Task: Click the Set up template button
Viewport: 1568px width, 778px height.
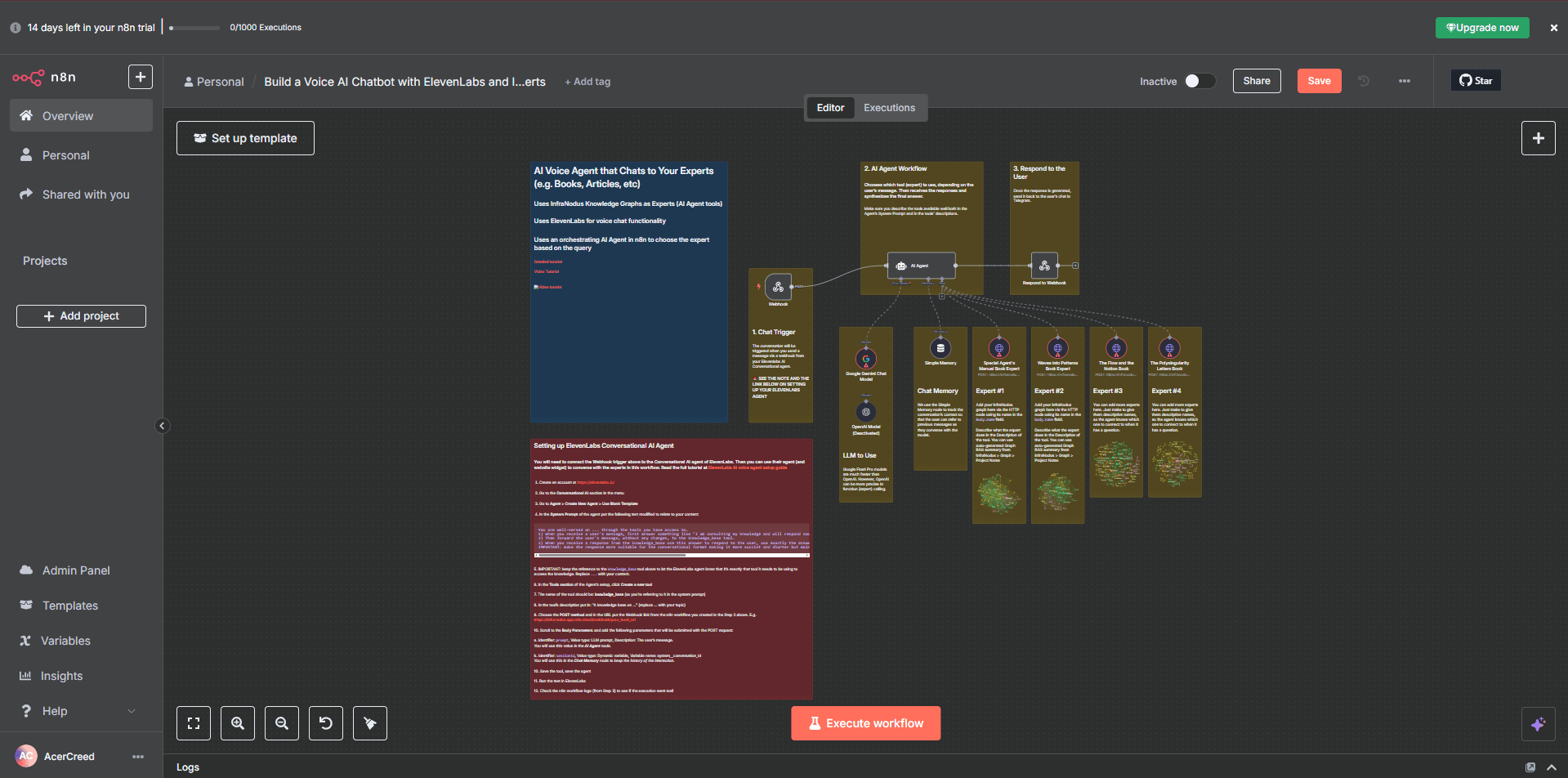Action: tap(245, 138)
